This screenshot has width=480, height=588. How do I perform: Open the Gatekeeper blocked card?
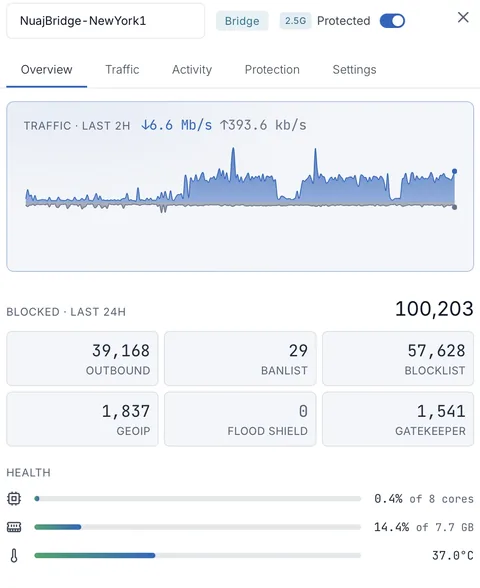pyautogui.click(x=398, y=419)
